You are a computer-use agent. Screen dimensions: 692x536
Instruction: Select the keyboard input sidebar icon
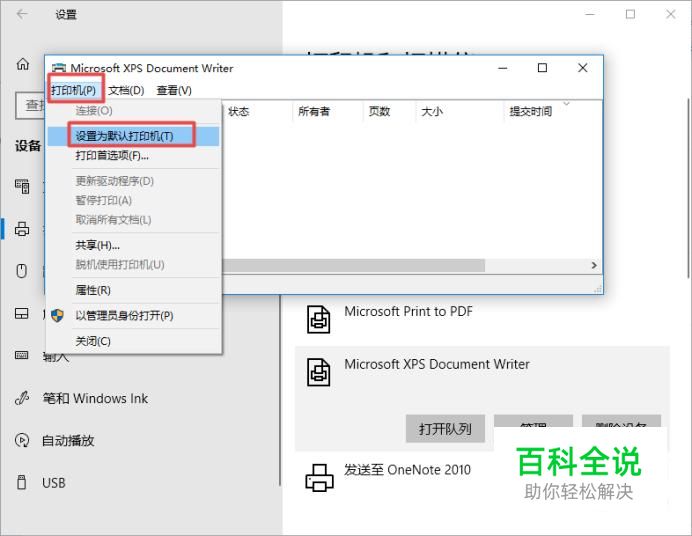(x=22, y=355)
